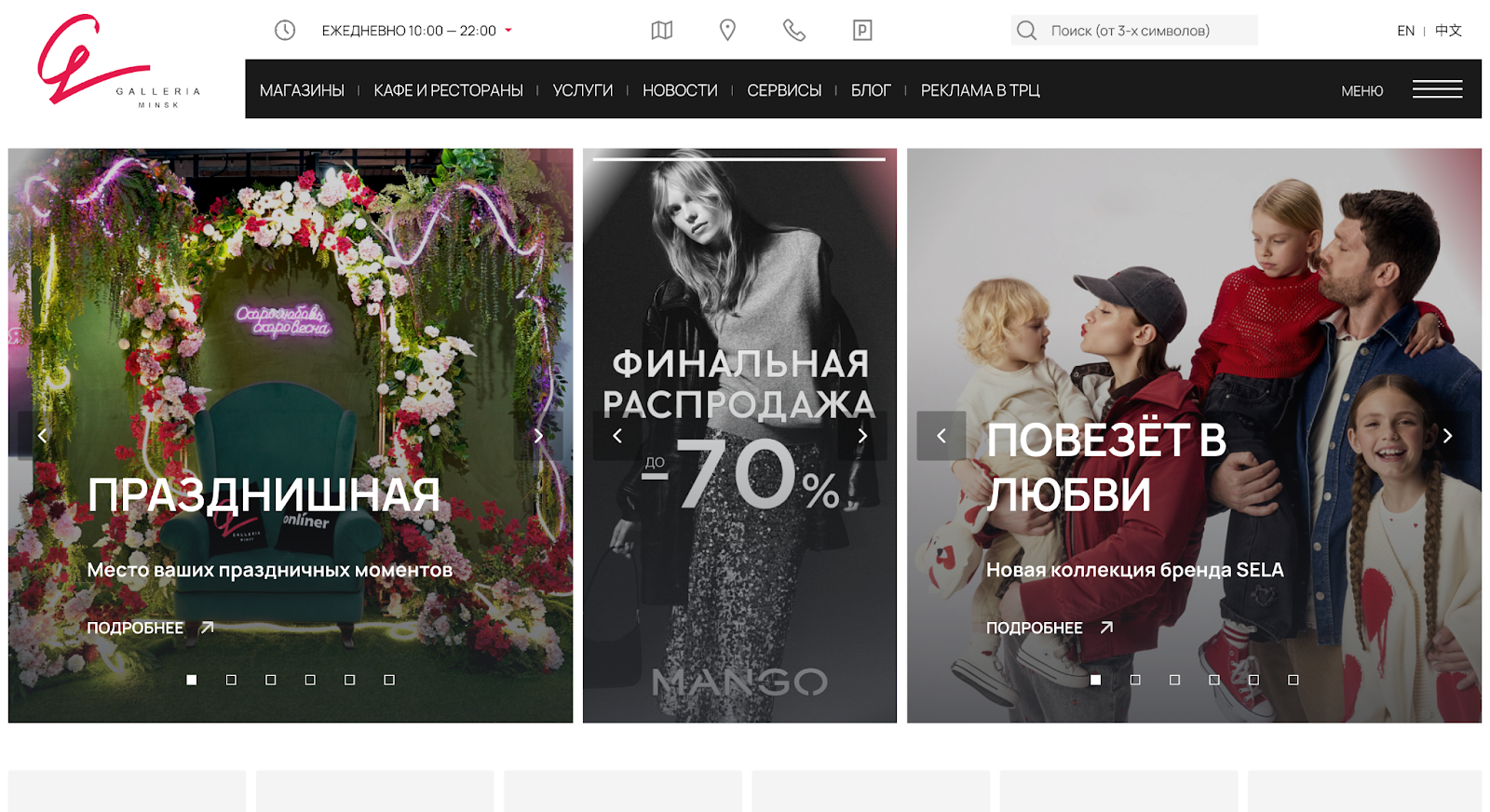Open the mall floor map icon
1490x812 pixels.
pyautogui.click(x=662, y=31)
